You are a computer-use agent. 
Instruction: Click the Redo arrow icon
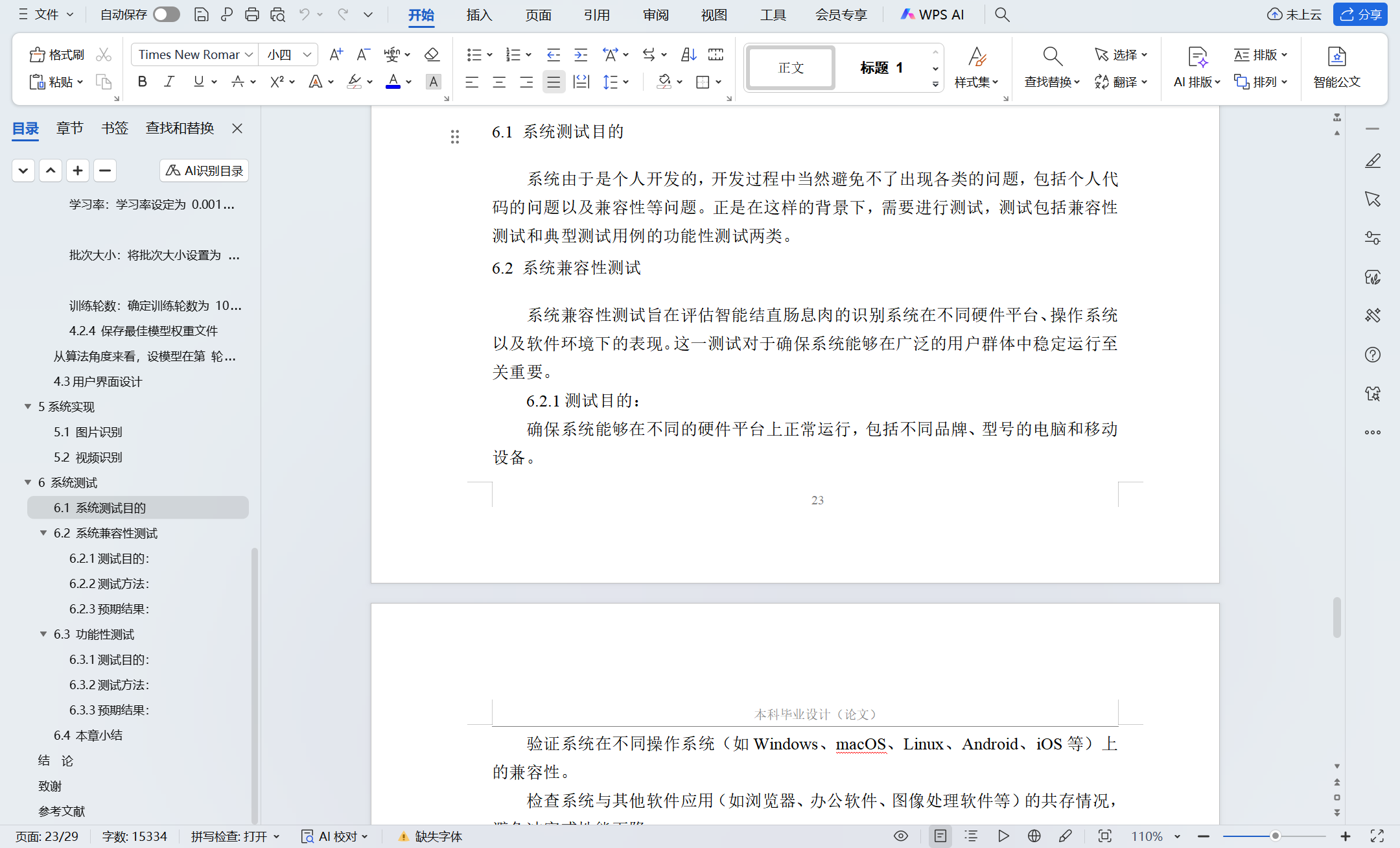(x=343, y=14)
